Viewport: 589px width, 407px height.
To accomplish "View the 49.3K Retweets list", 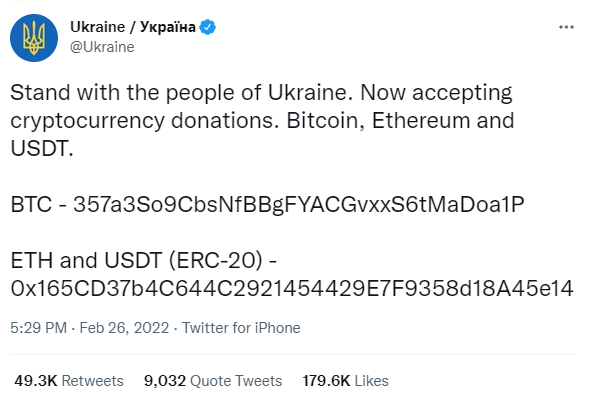I will pyautogui.click(x=69, y=381).
